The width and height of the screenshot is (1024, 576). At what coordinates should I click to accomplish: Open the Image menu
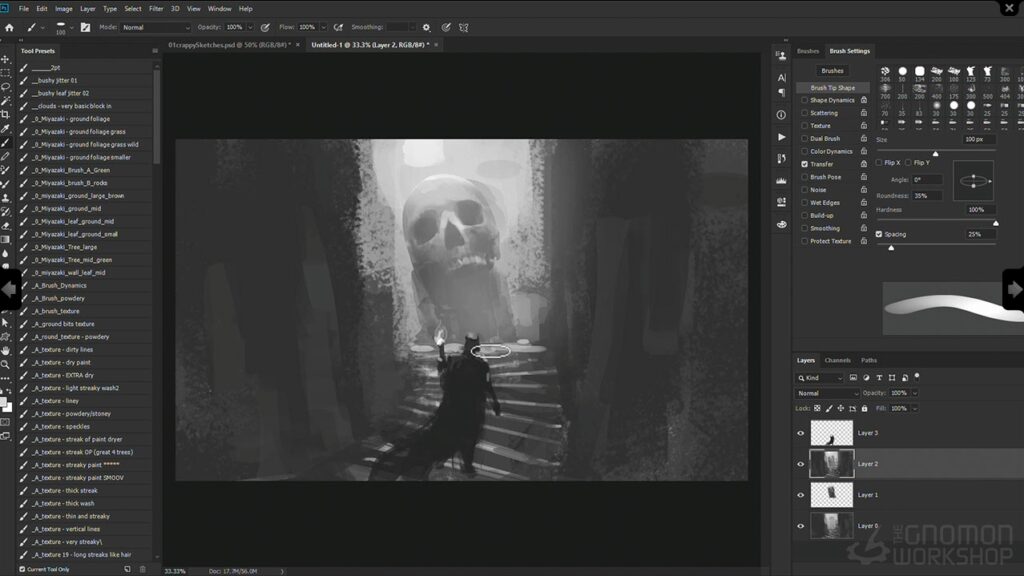(x=63, y=8)
